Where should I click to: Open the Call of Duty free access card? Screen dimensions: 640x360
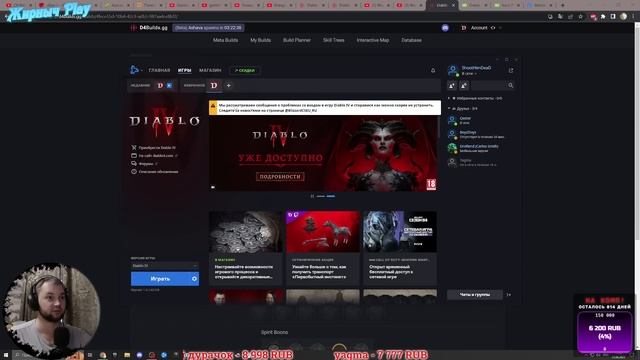coord(400,247)
